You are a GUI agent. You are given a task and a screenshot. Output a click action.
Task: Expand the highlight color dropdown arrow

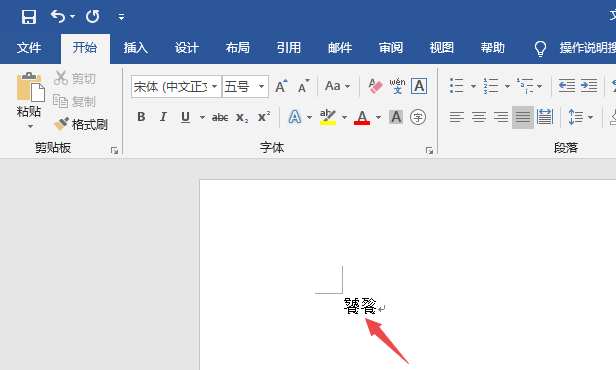(x=344, y=117)
